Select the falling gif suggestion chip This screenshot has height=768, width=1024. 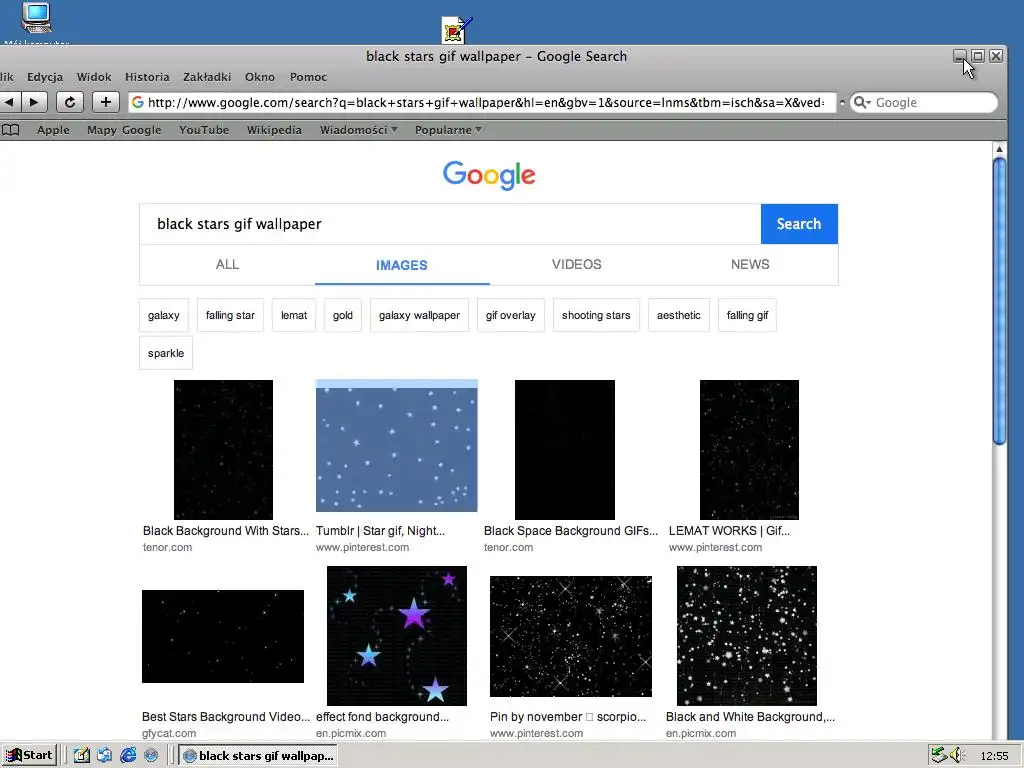pyautogui.click(x=747, y=315)
